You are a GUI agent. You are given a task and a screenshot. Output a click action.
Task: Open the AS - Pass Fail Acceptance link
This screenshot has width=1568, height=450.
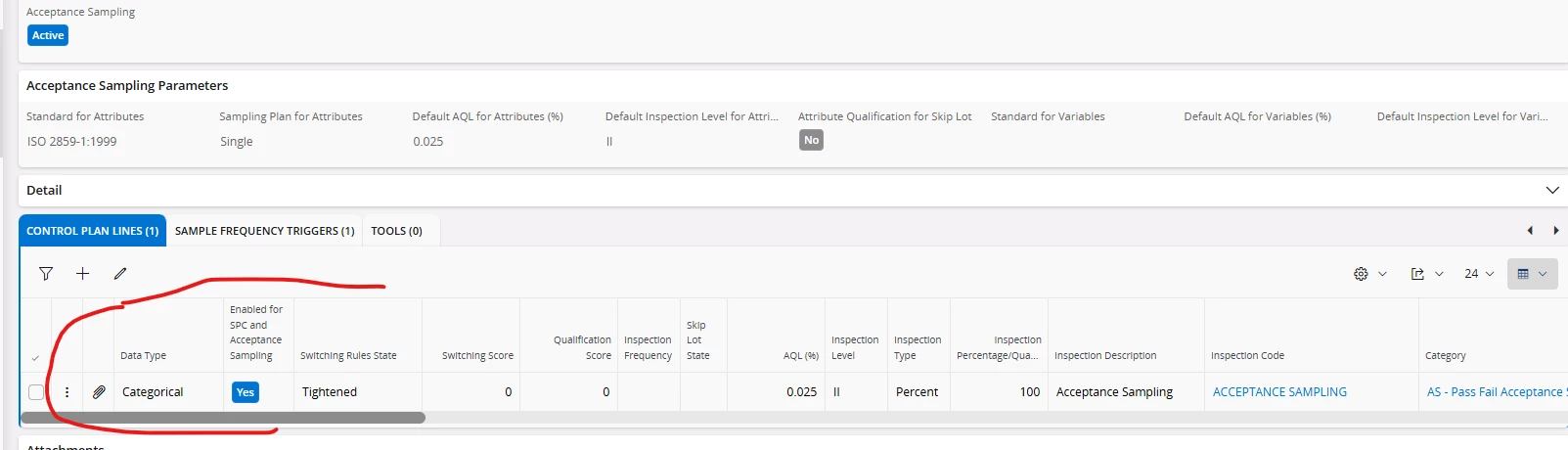1497,392
